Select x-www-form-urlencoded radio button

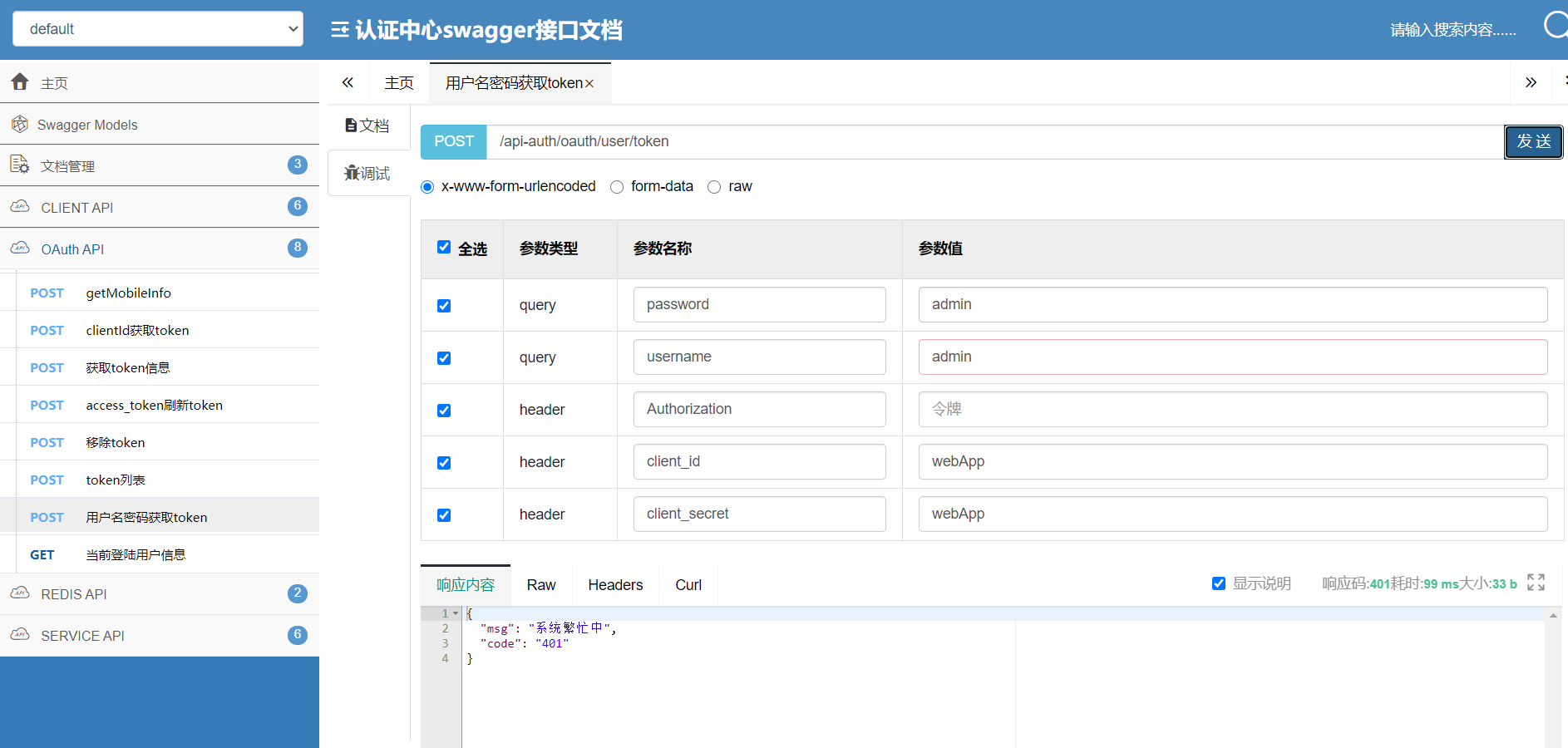tap(427, 187)
